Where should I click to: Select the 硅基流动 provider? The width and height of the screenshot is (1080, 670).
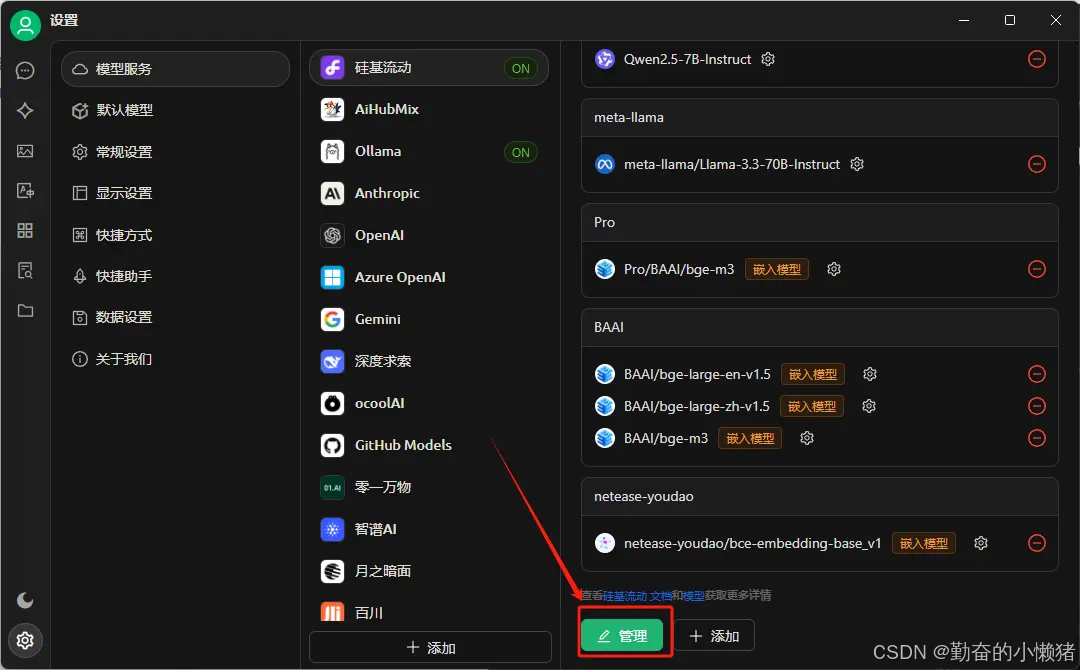(429, 67)
